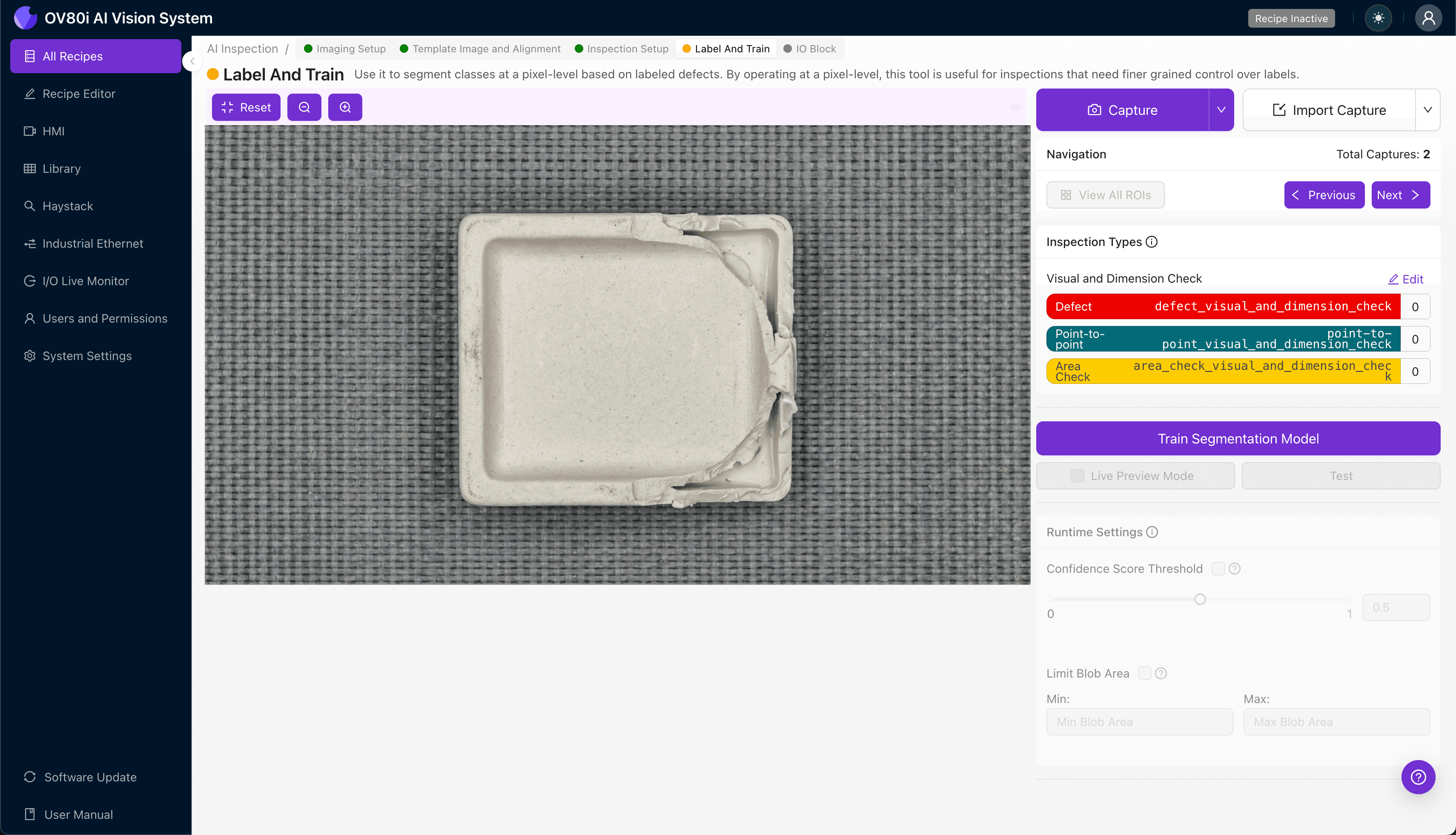
Task: Click the Min Blob Area input field
Action: [x=1139, y=722]
